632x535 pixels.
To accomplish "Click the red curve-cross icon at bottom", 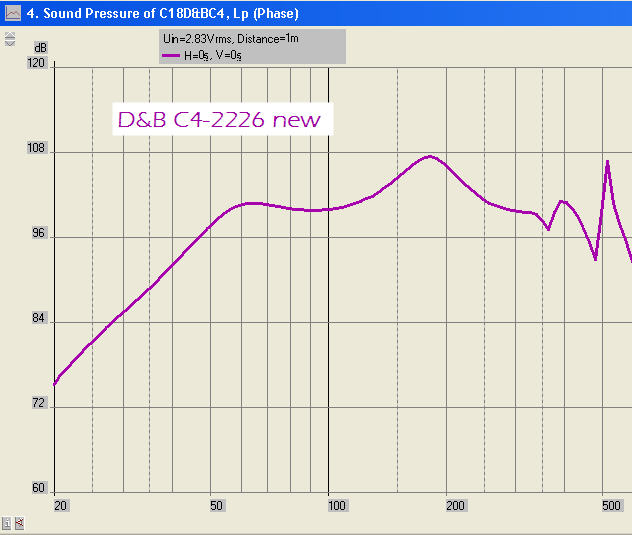I will [19, 523].
